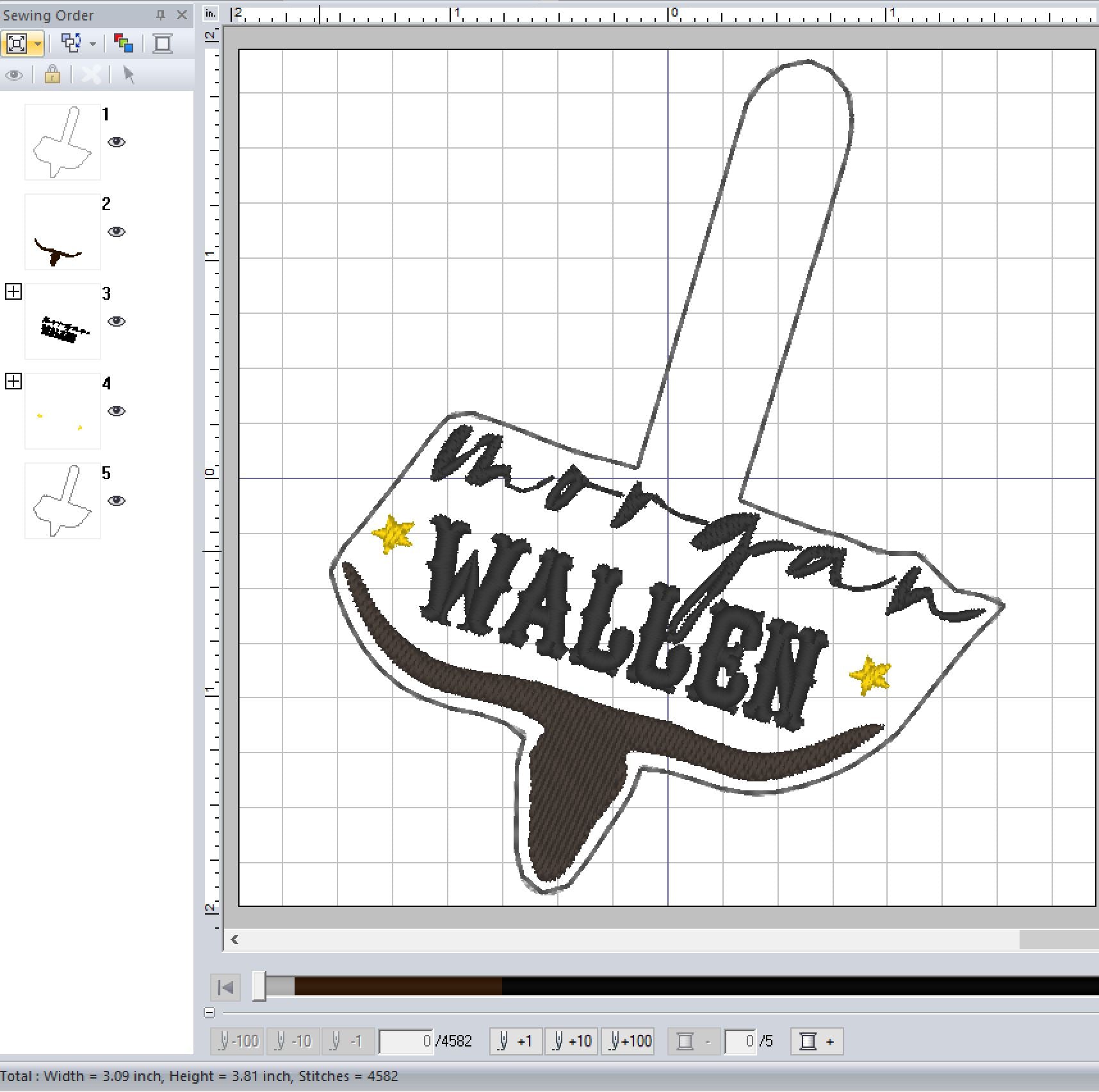Advance simulation by +100 stitches

(631, 1041)
